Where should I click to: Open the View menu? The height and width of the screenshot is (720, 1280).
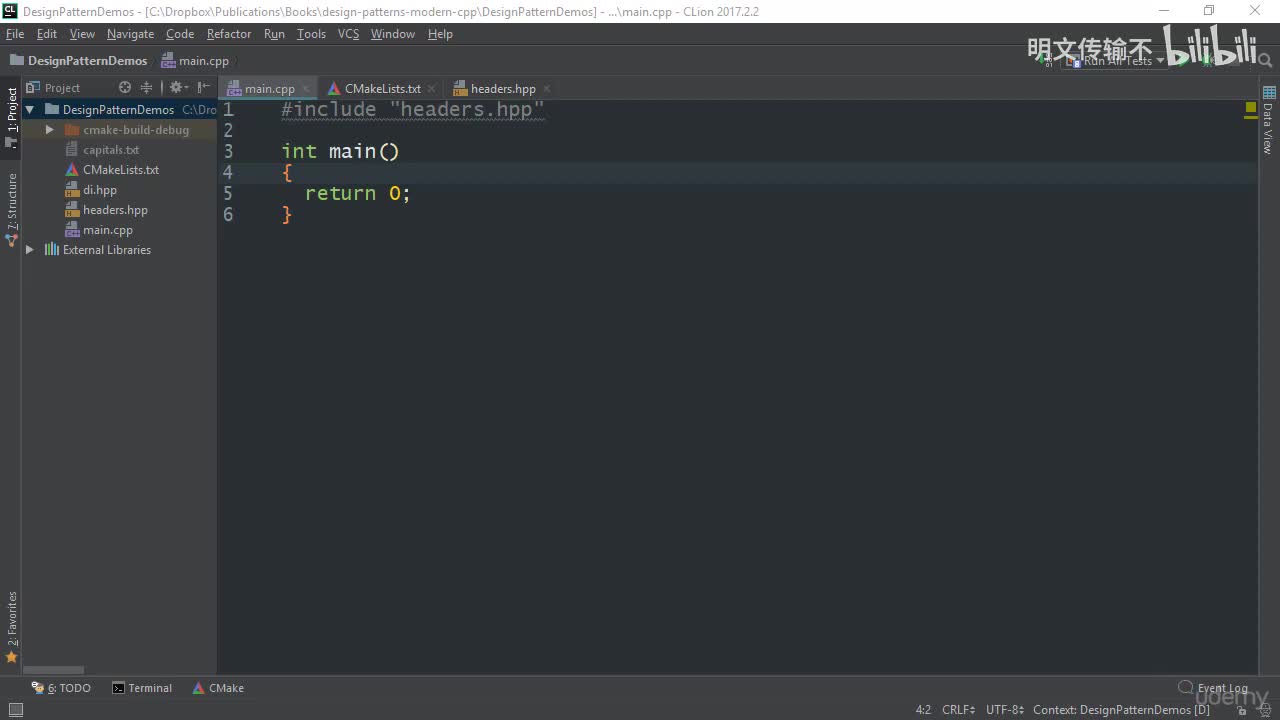82,34
